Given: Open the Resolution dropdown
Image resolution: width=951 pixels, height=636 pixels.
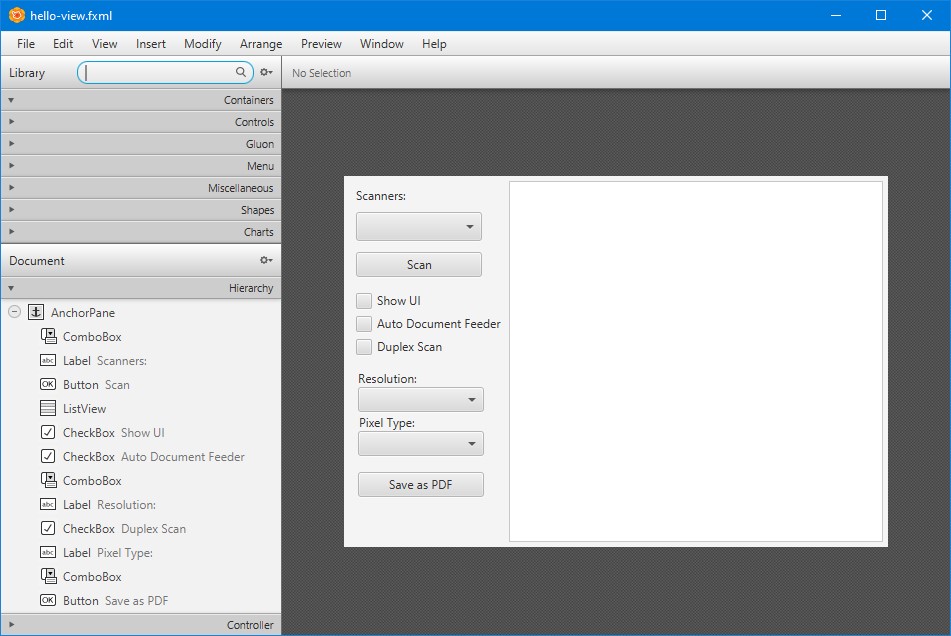Looking at the screenshot, I should [x=421, y=400].
